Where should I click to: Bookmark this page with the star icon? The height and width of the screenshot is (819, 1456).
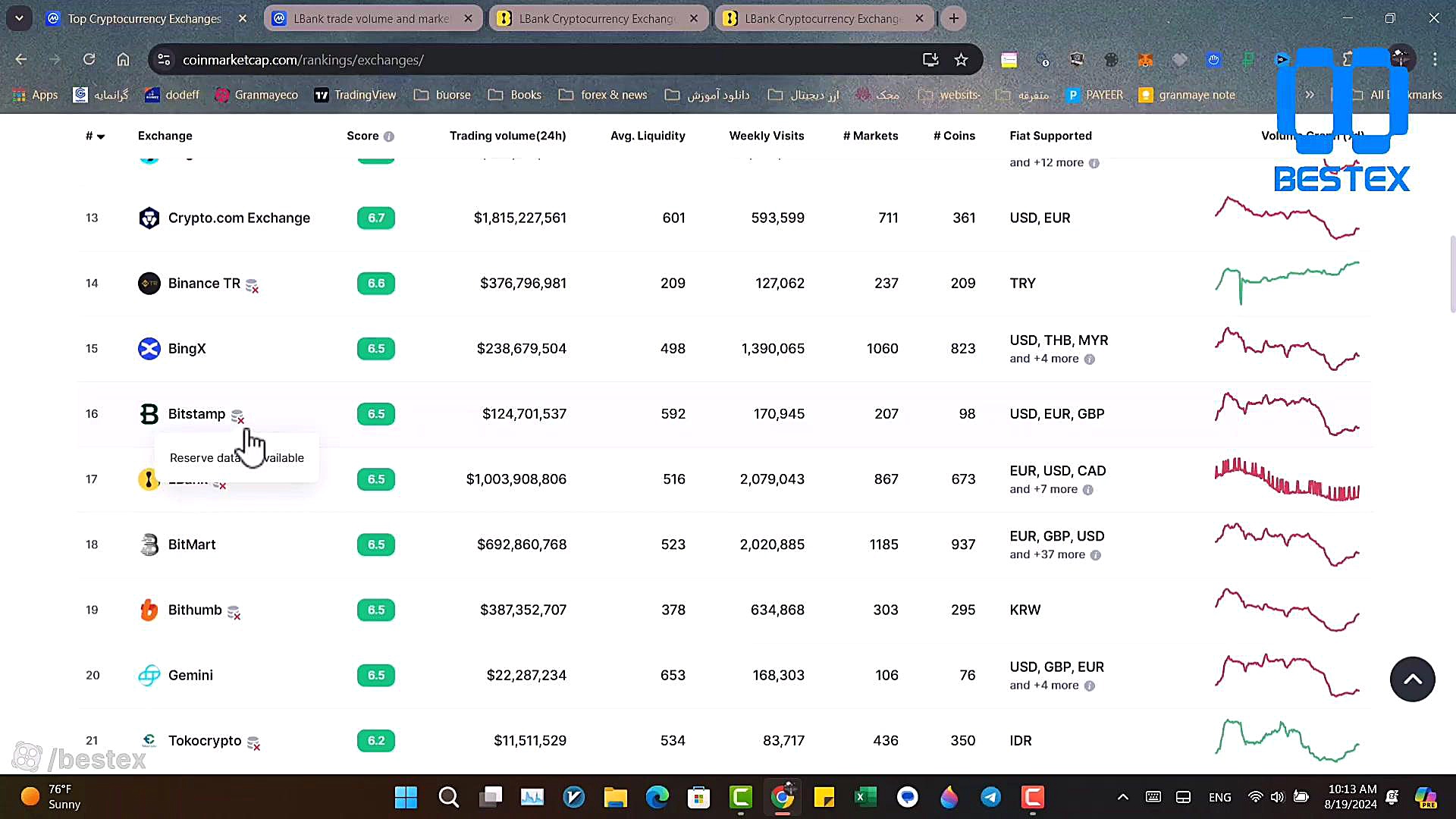(961, 60)
